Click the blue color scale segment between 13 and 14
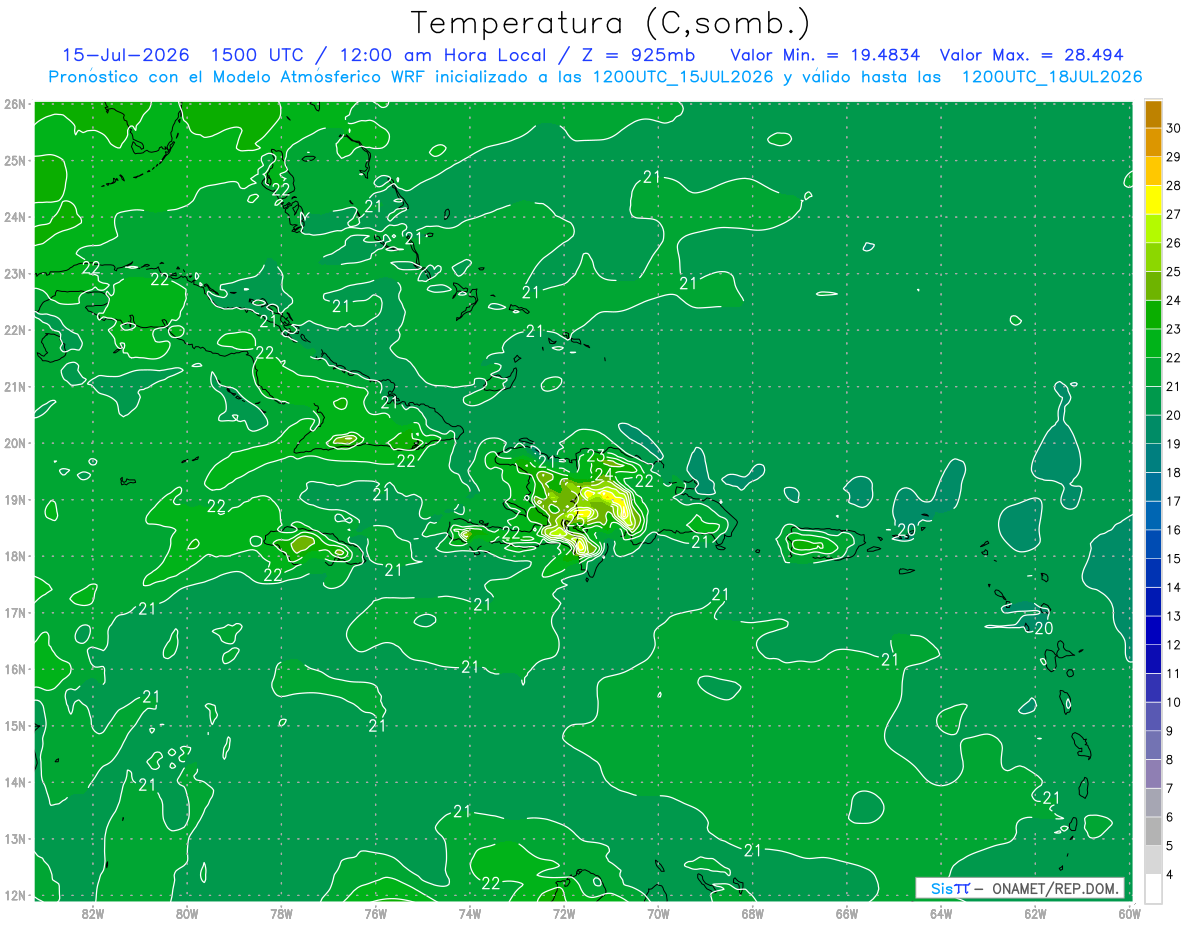This screenshot has height=927, width=1200. [x=1153, y=602]
